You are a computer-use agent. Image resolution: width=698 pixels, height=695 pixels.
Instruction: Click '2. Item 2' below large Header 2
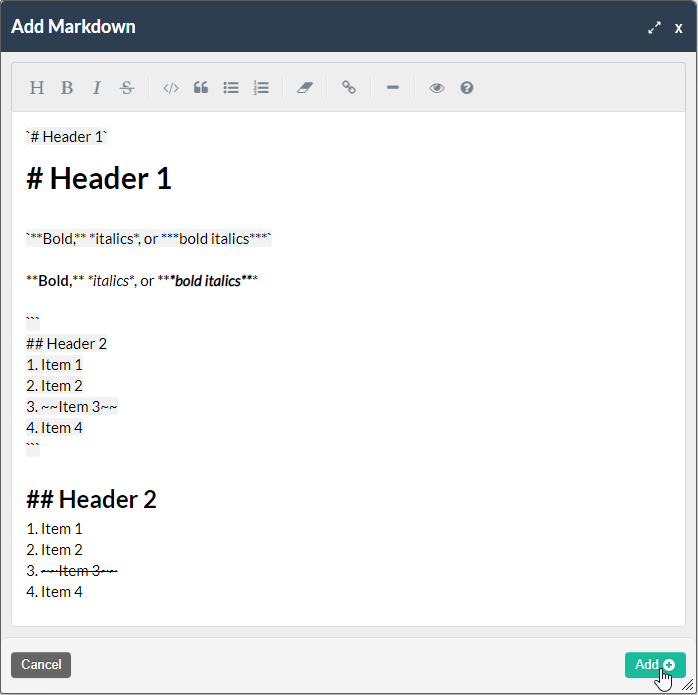click(x=54, y=550)
